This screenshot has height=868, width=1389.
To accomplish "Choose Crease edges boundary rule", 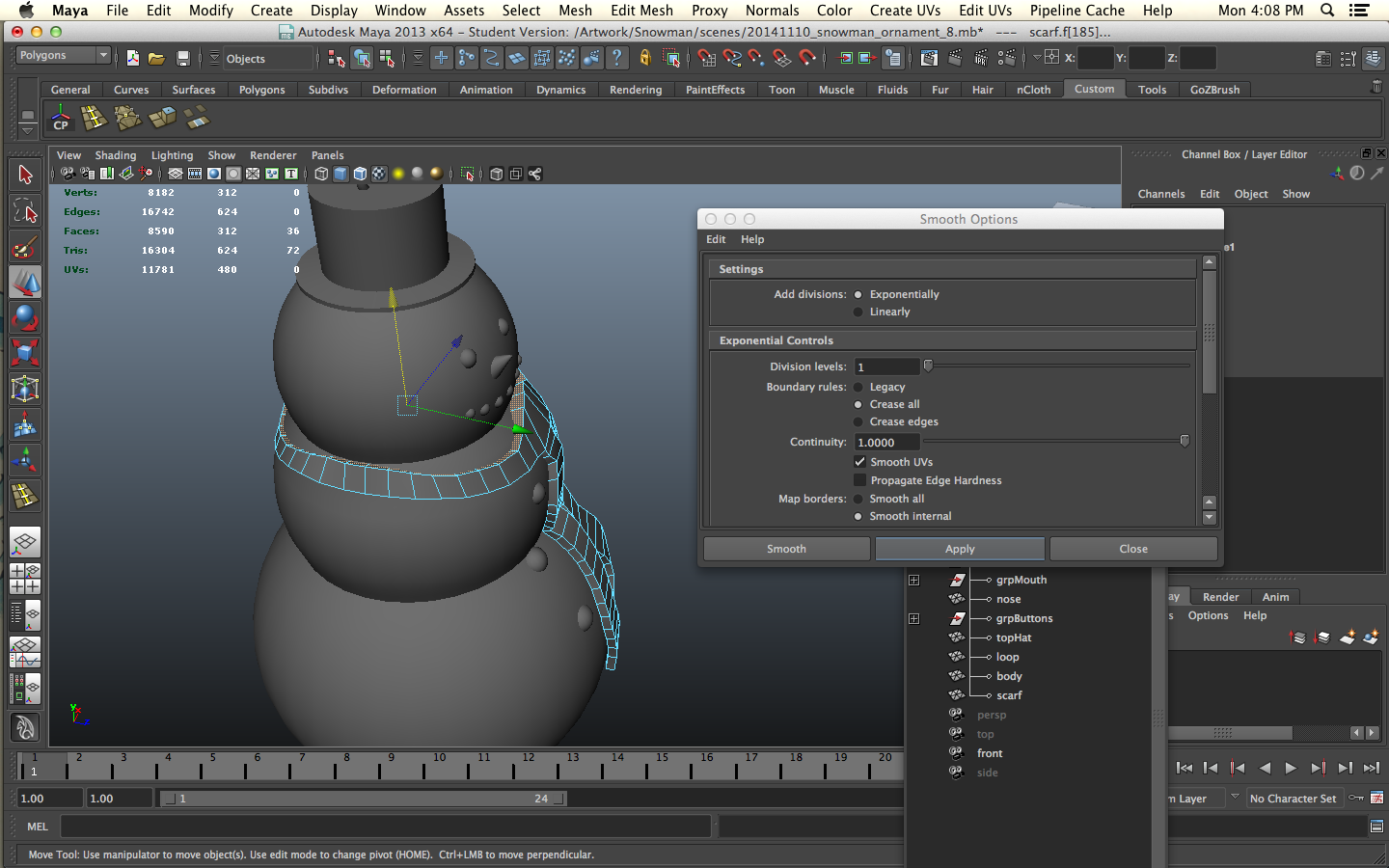I will pos(858,421).
